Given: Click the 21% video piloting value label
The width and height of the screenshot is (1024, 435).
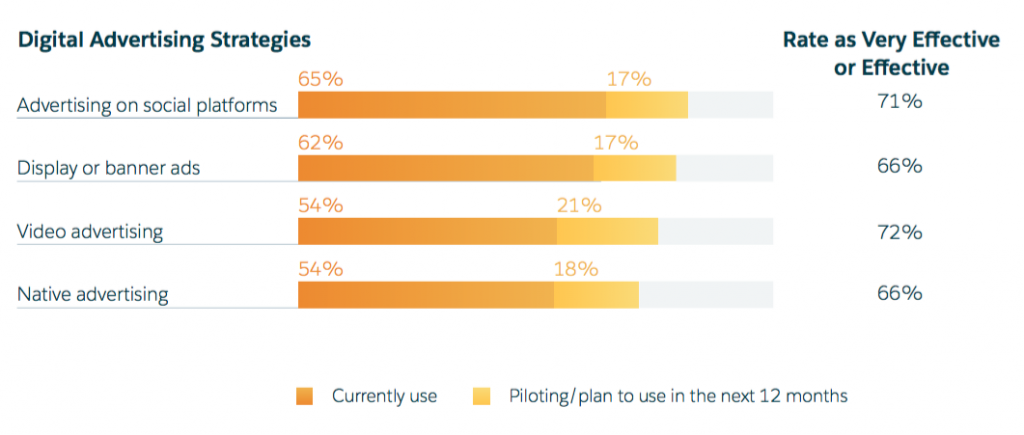Looking at the screenshot, I should point(579,205).
